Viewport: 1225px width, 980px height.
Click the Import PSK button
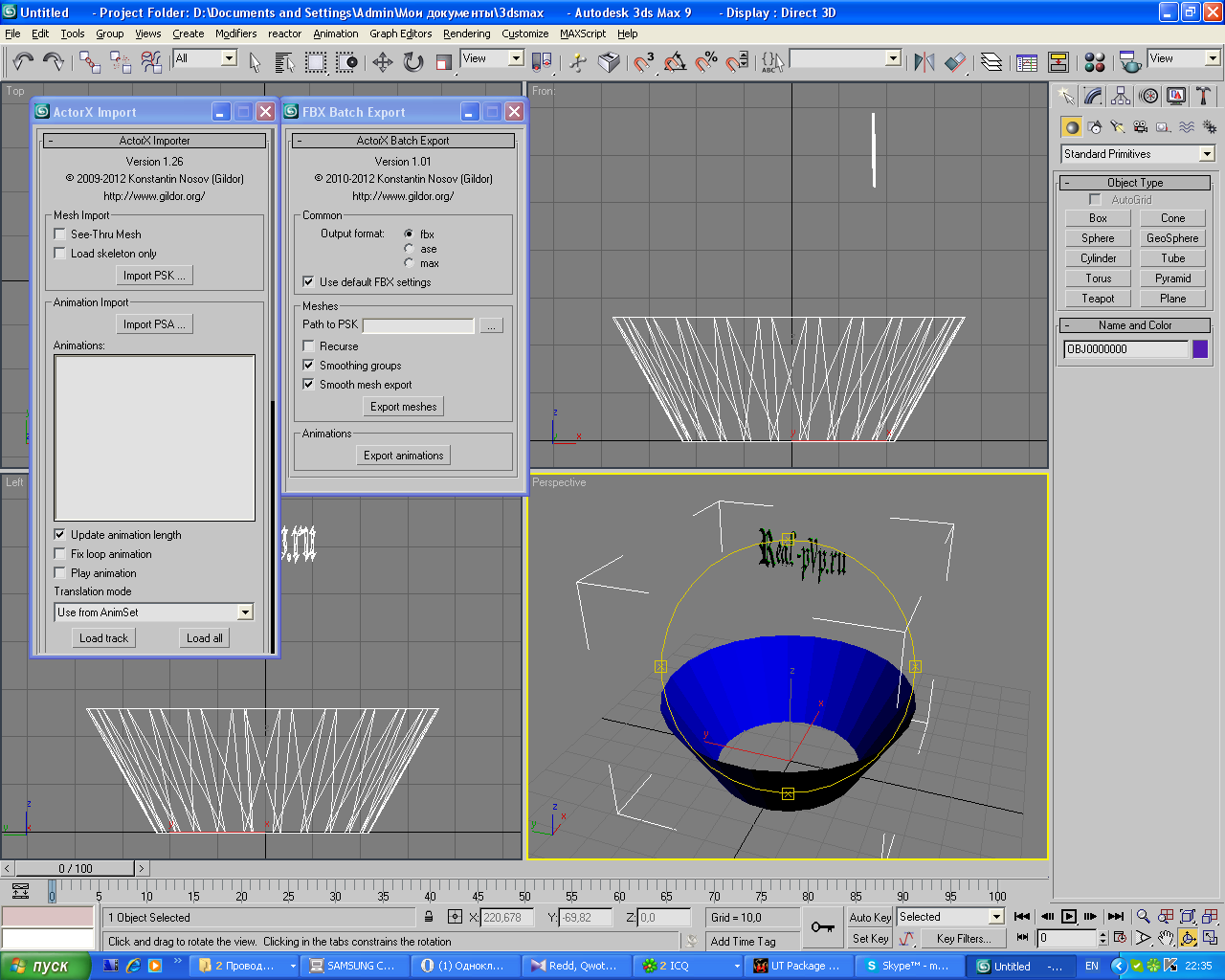(154, 275)
